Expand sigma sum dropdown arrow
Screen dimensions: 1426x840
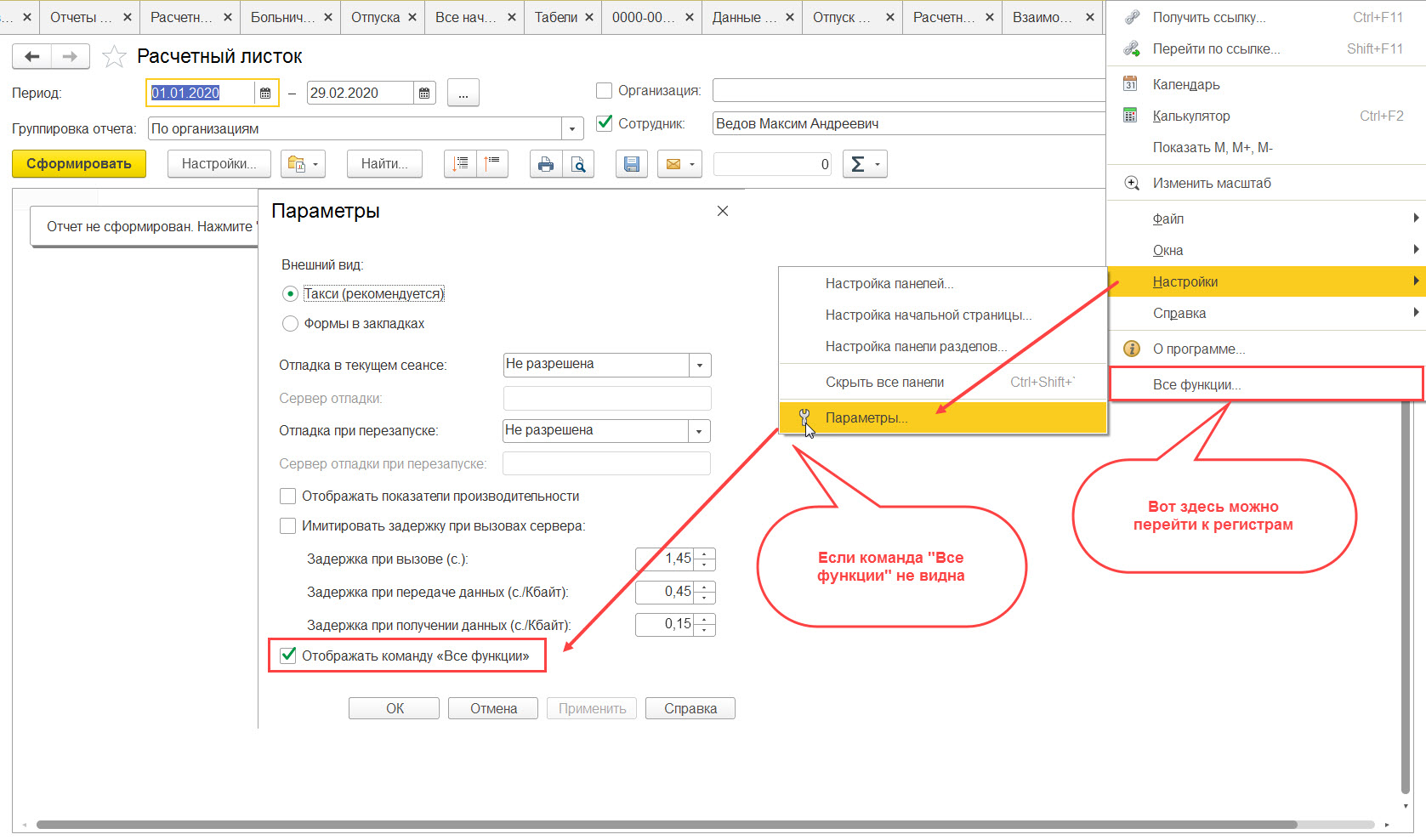tap(878, 164)
